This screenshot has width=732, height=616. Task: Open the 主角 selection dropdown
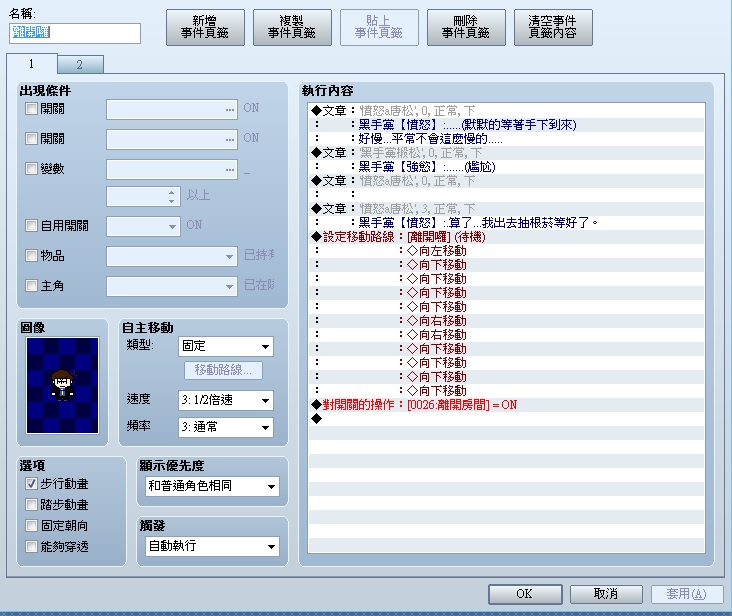tap(172, 286)
